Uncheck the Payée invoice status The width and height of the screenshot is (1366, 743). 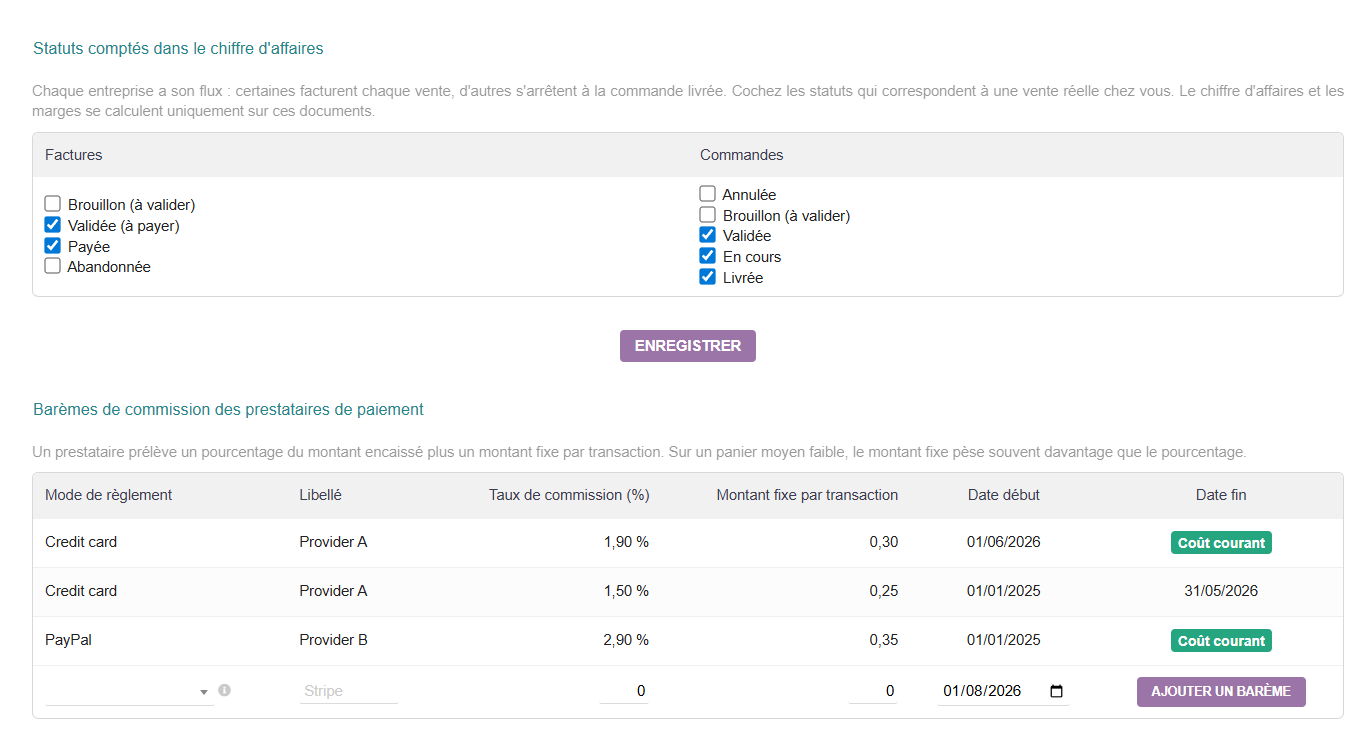pyautogui.click(x=53, y=246)
